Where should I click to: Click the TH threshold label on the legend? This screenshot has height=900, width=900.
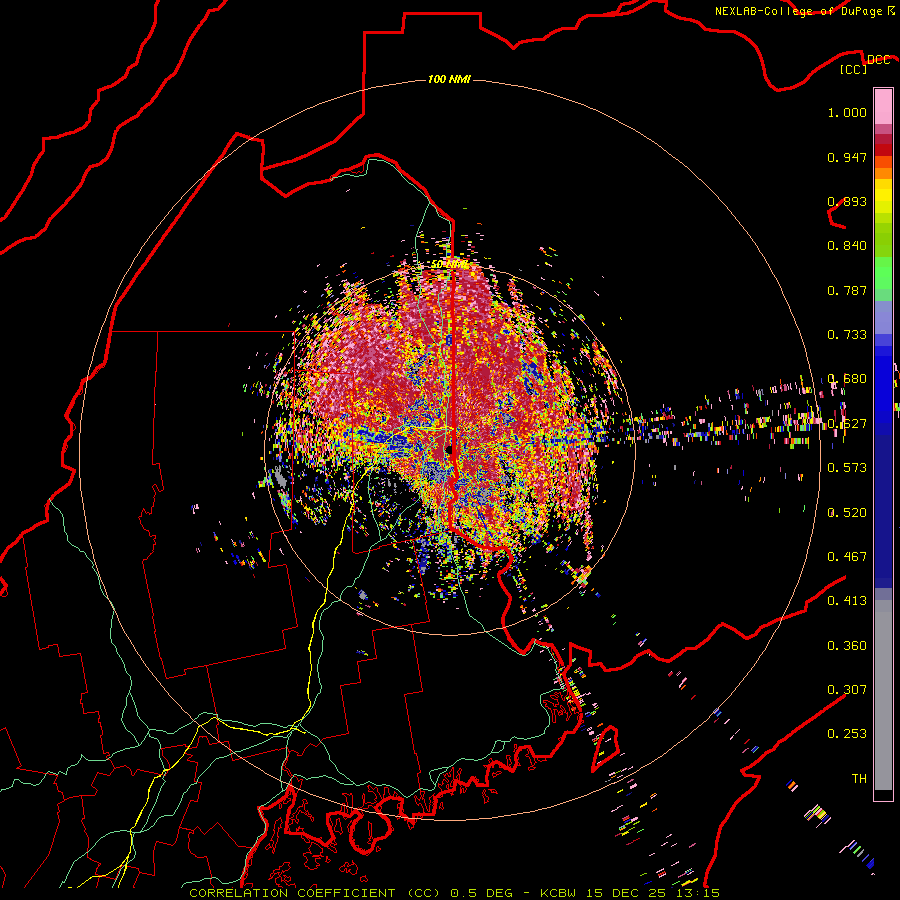click(859, 779)
